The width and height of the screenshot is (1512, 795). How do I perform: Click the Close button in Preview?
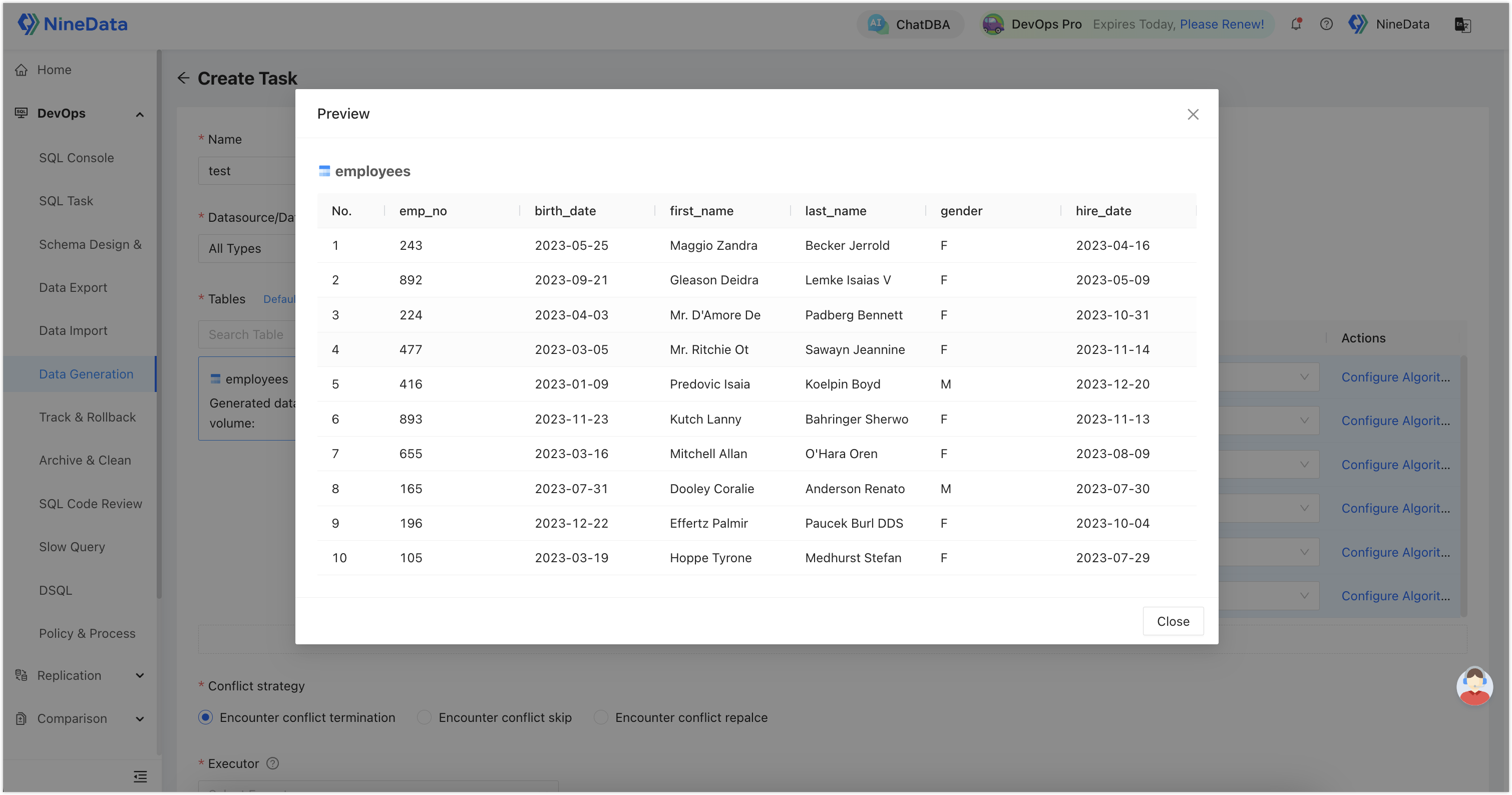coord(1173,621)
